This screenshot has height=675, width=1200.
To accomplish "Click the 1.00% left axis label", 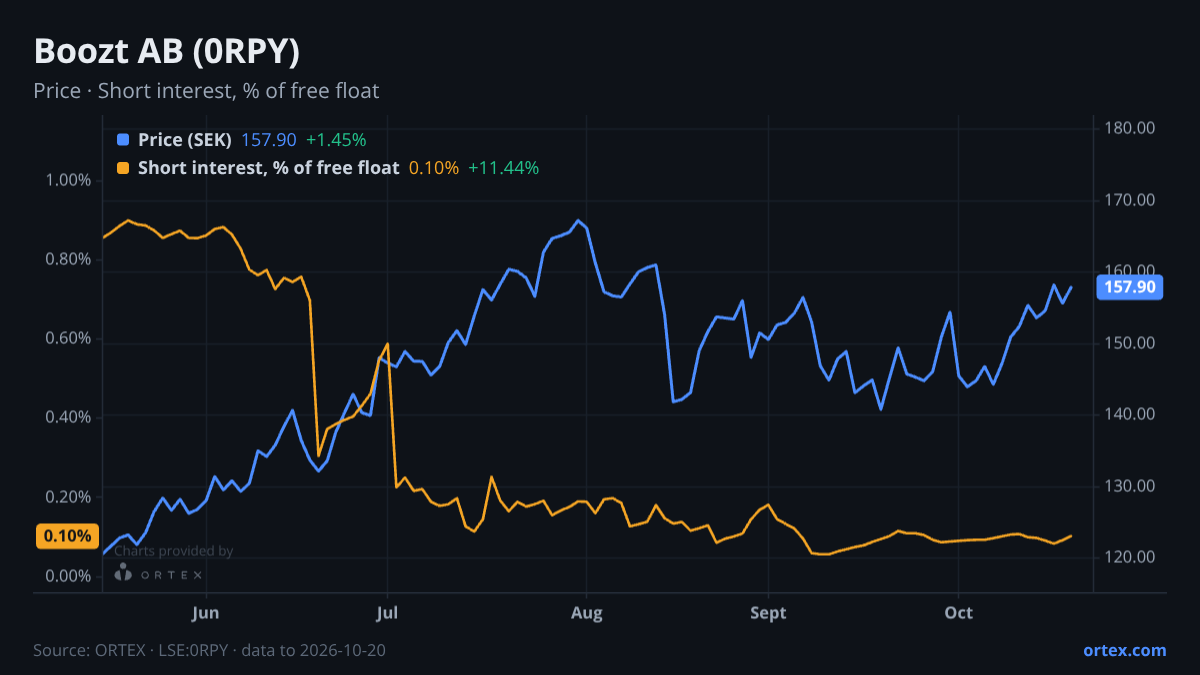I will click(x=69, y=180).
